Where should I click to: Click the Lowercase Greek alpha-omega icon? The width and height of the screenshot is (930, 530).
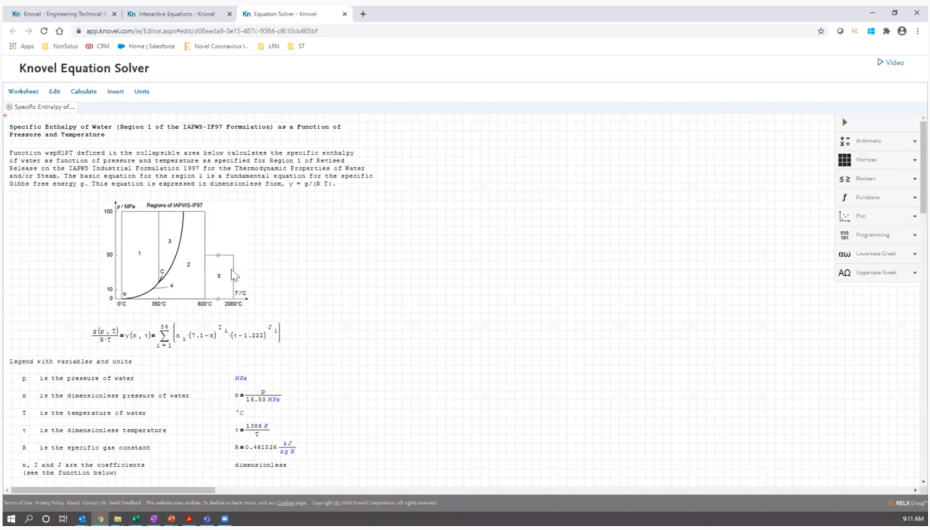click(845, 254)
